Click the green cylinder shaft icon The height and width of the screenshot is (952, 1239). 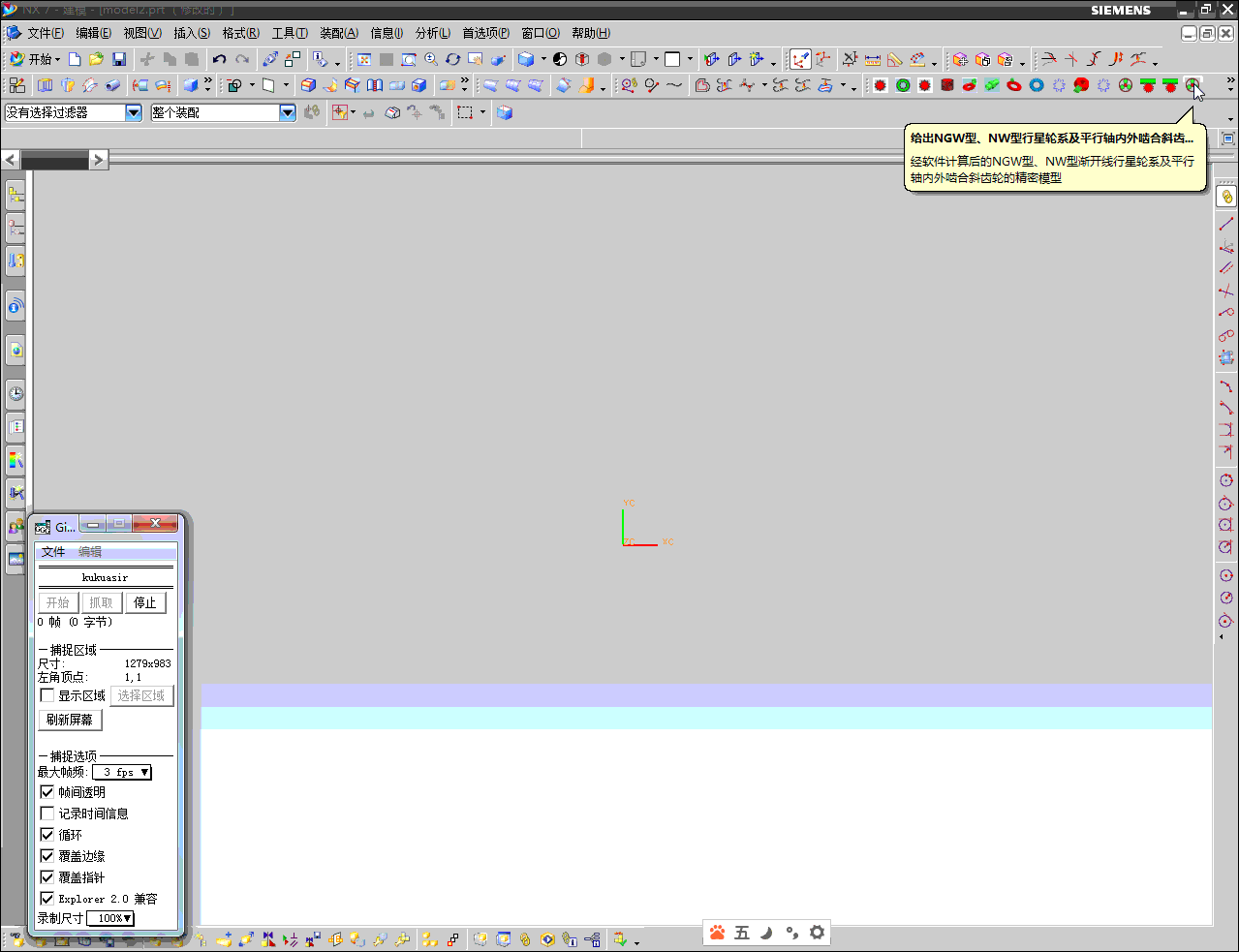click(x=992, y=85)
